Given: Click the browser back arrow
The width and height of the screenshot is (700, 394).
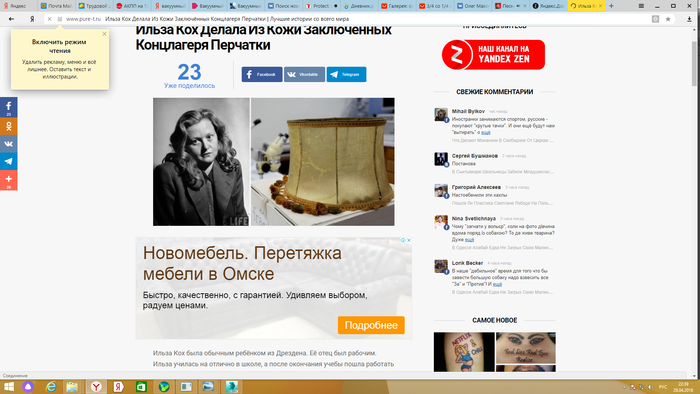Looking at the screenshot, I should coord(11,19).
